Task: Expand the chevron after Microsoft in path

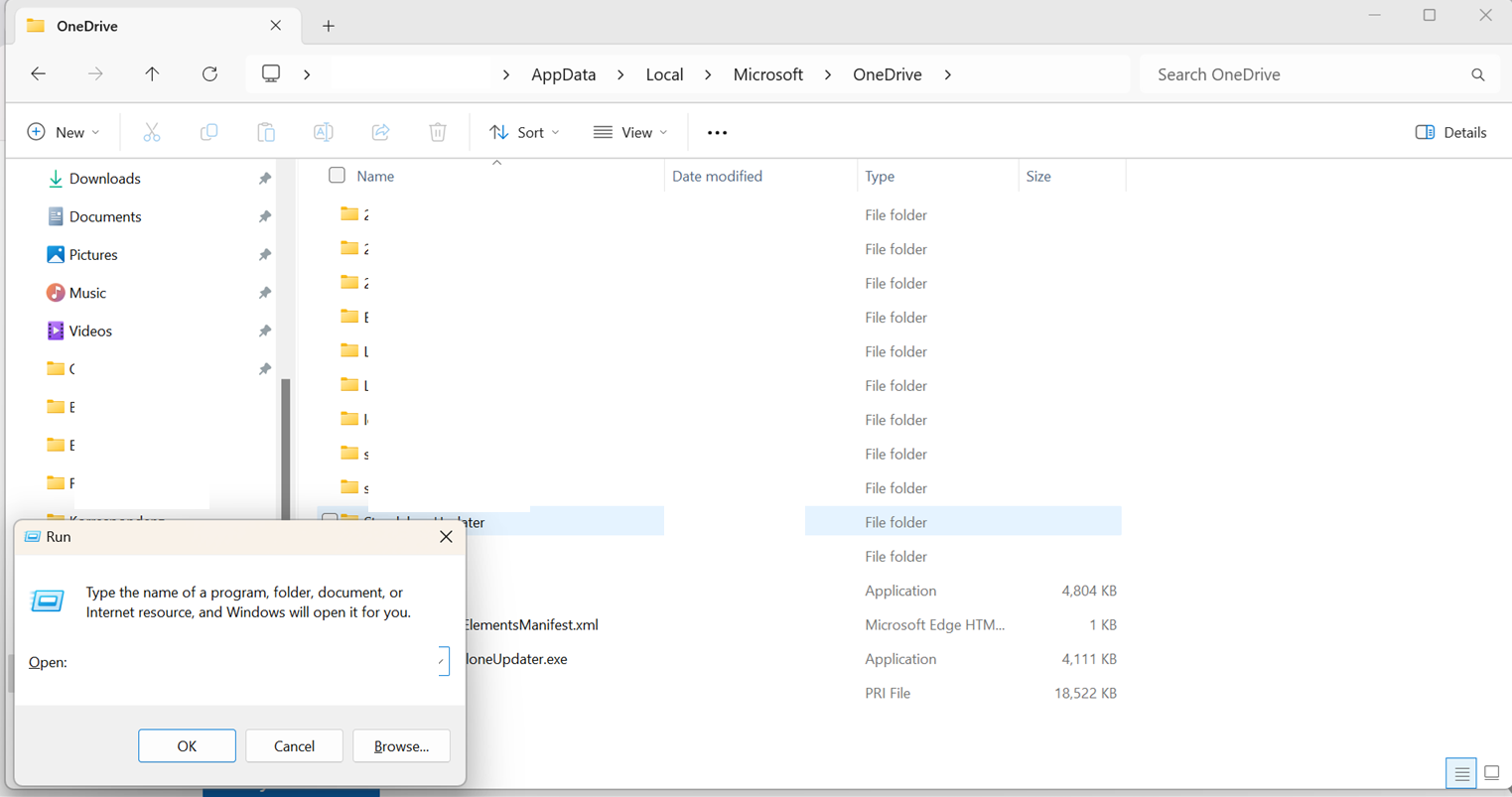Action: [x=828, y=74]
